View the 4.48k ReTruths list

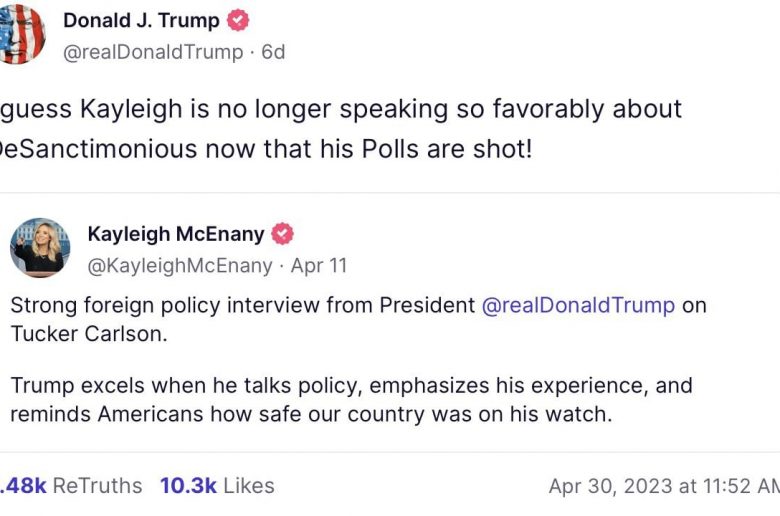point(70,486)
